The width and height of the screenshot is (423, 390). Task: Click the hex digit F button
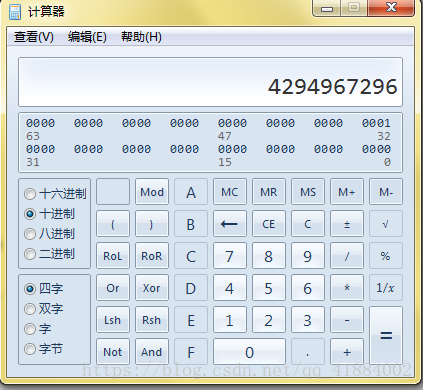click(x=191, y=352)
